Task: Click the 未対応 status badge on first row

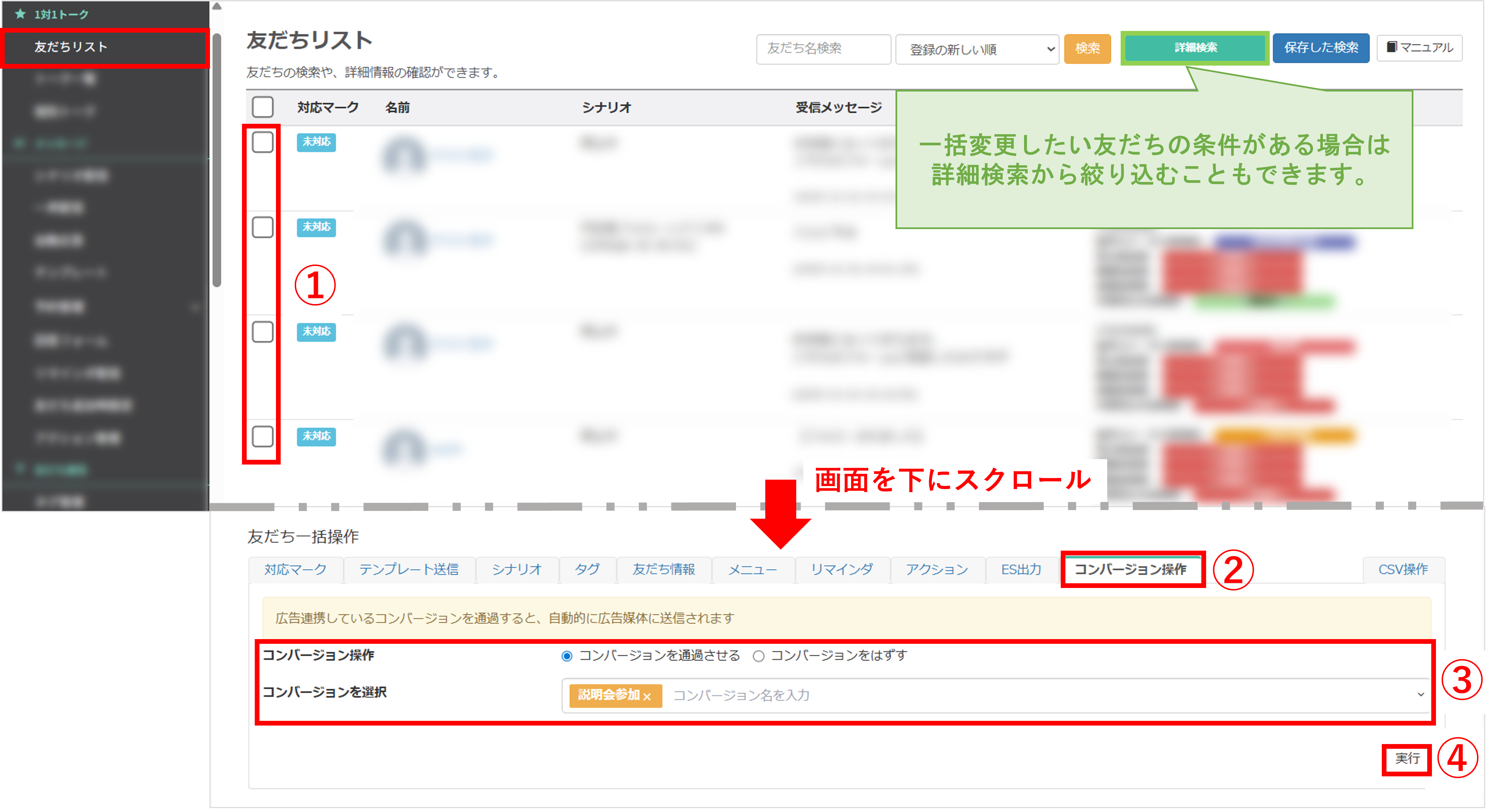Action: (317, 142)
